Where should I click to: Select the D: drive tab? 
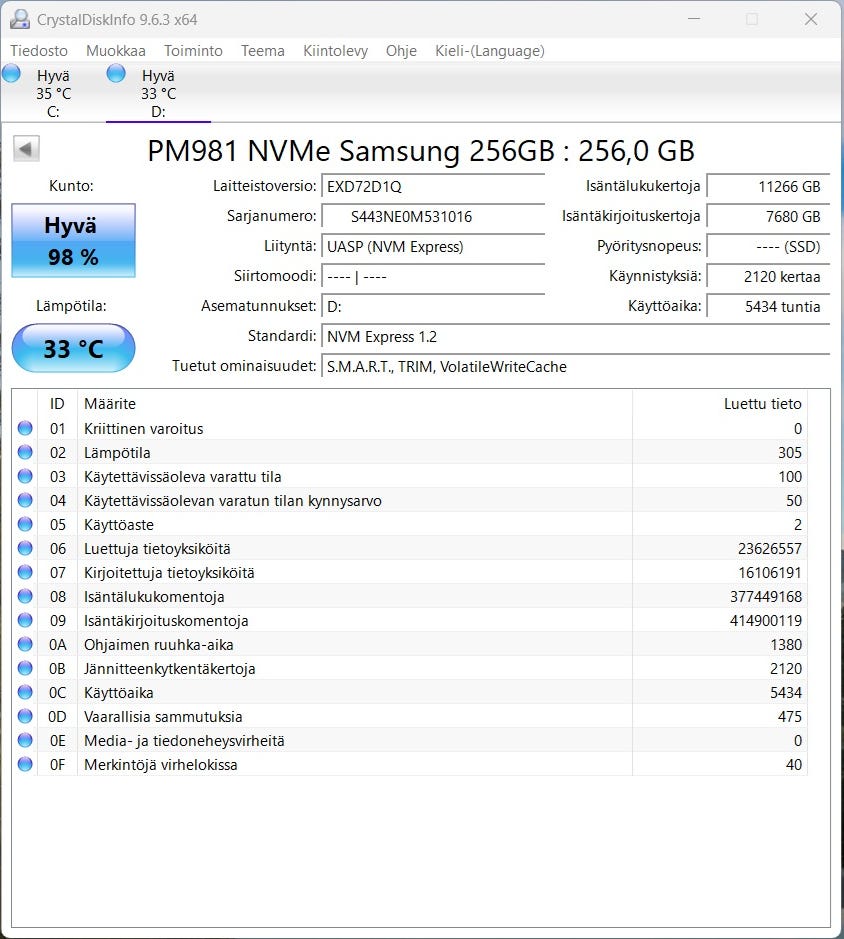[x=158, y=93]
